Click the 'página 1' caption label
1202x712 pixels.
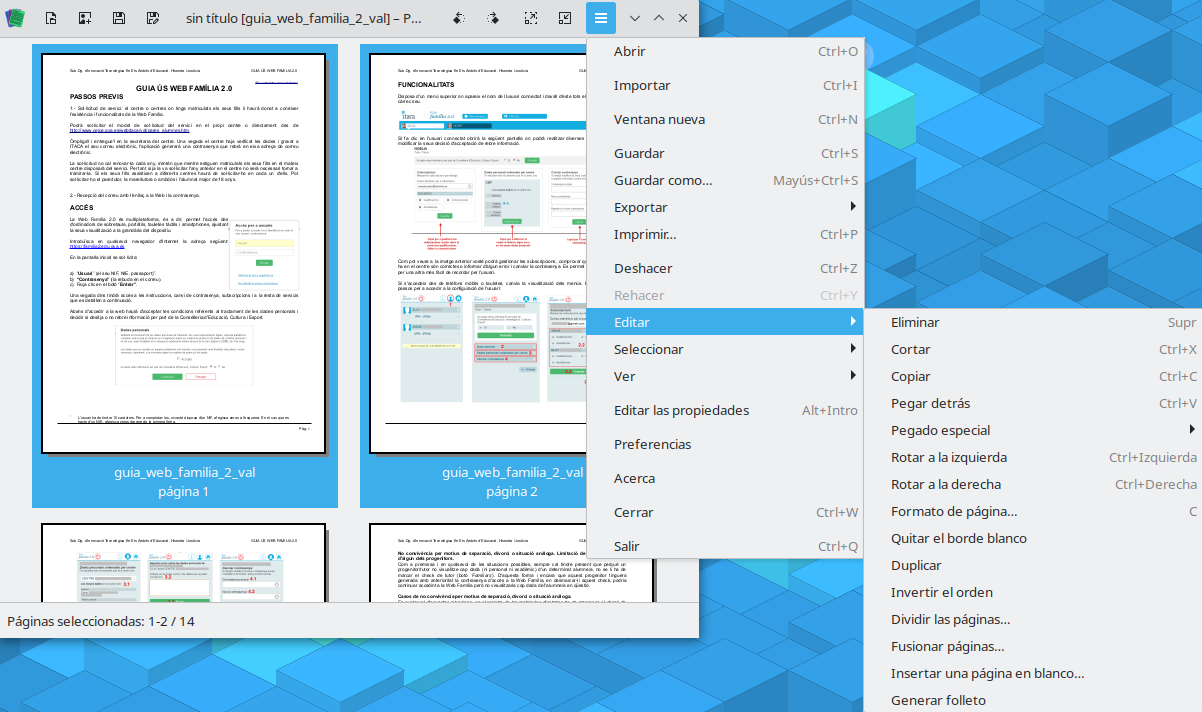184,491
